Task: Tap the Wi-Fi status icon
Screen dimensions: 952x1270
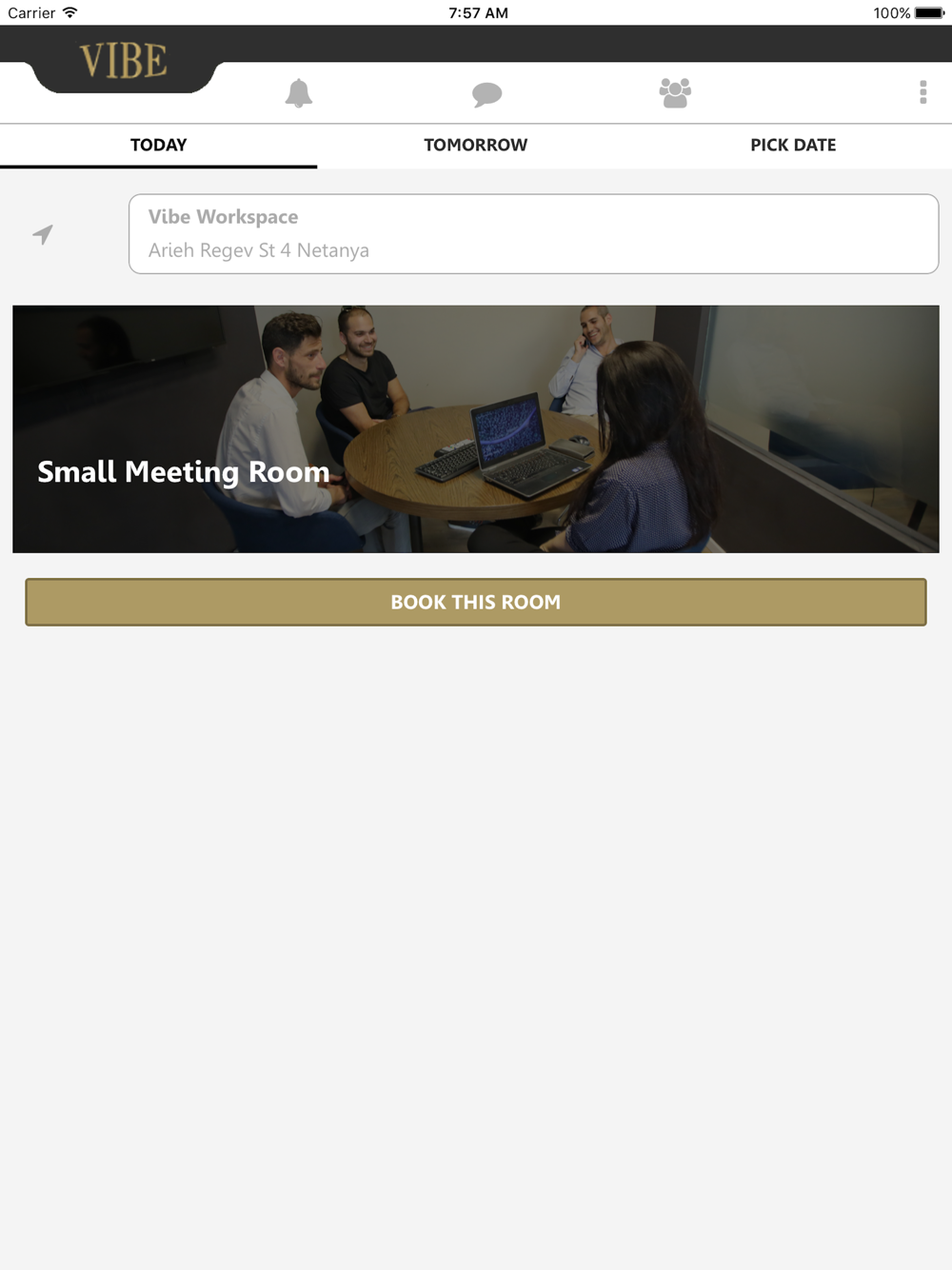Action: pyautogui.click(x=70, y=12)
